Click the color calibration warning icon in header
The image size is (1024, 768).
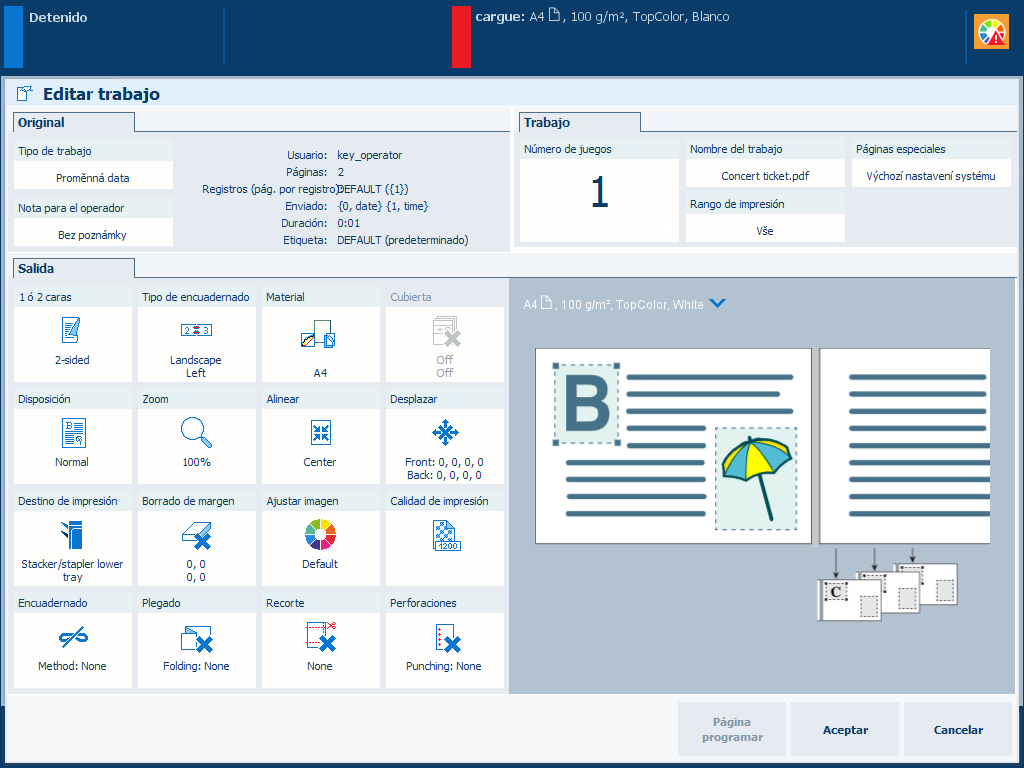pos(991,32)
